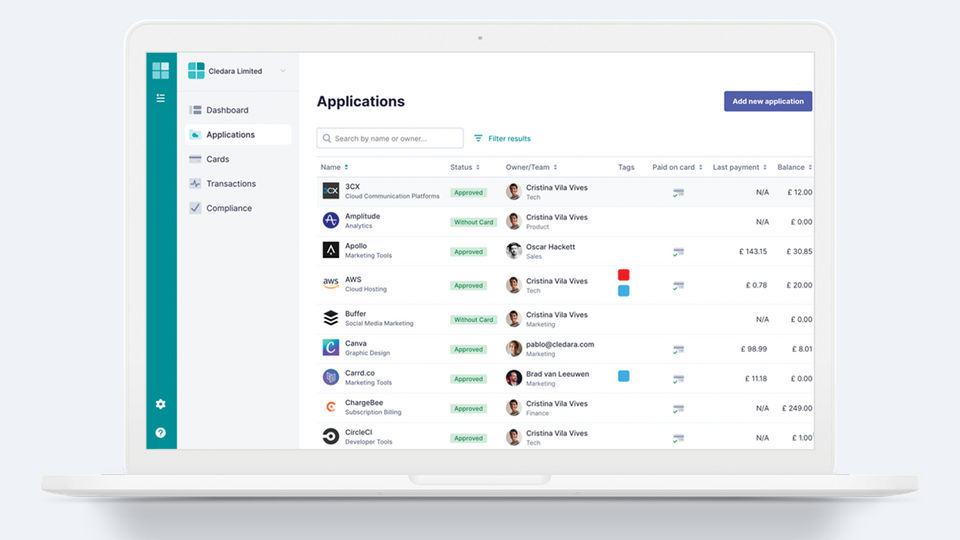This screenshot has height=540, width=960.
Task: Click paid-on-card icon in 3CX row
Action: [678, 192]
